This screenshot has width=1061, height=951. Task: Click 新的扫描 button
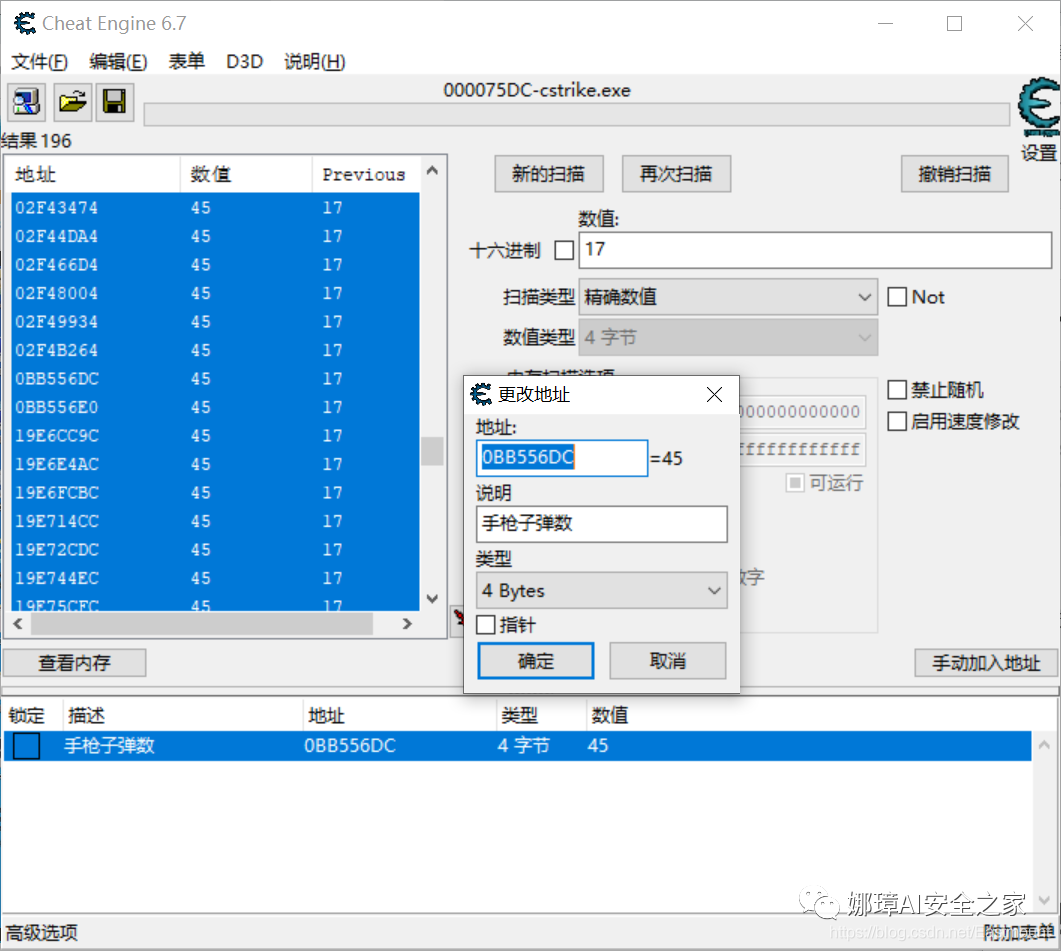click(x=549, y=174)
